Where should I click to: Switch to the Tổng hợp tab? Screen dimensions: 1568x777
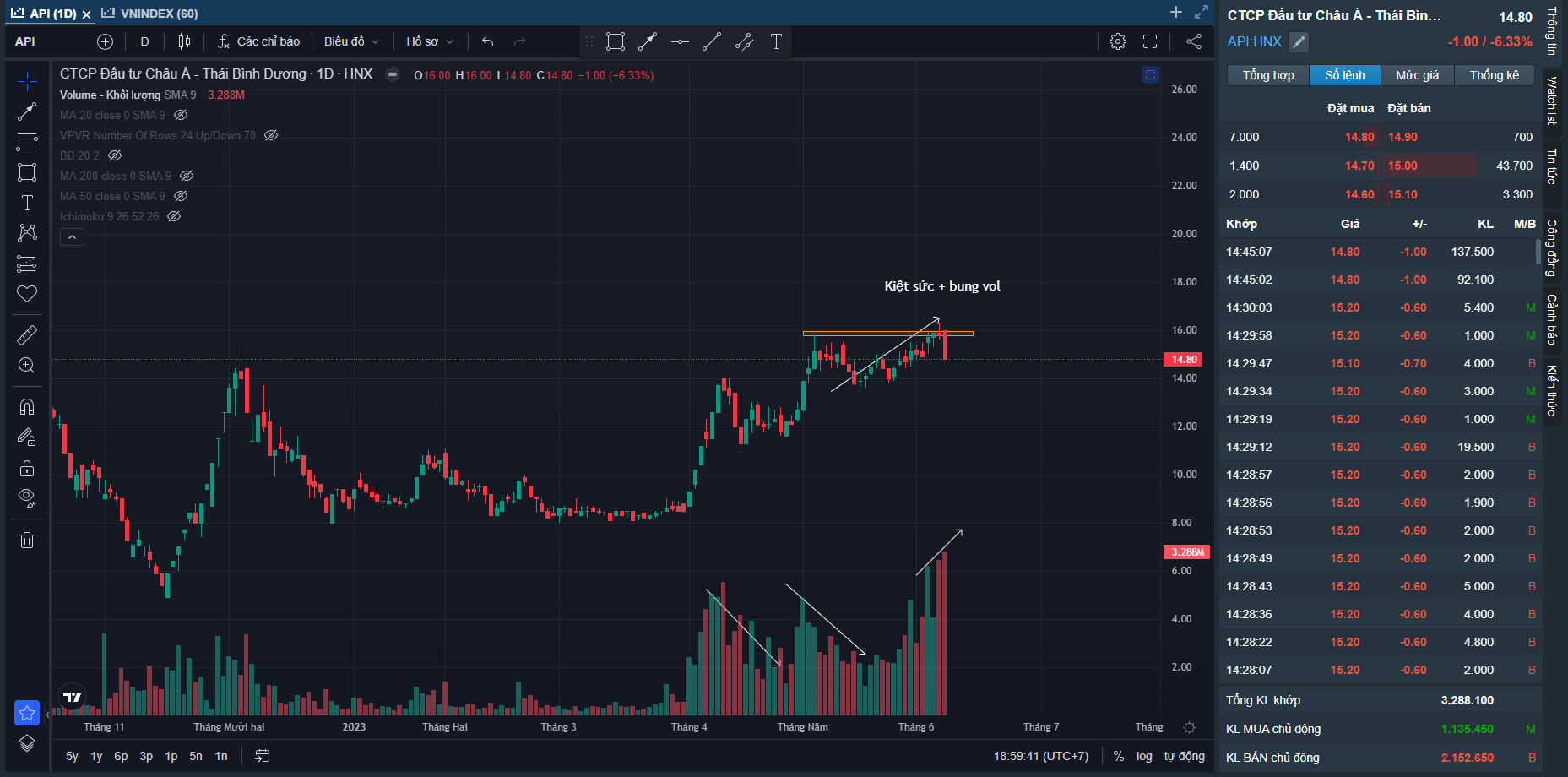(x=1268, y=75)
